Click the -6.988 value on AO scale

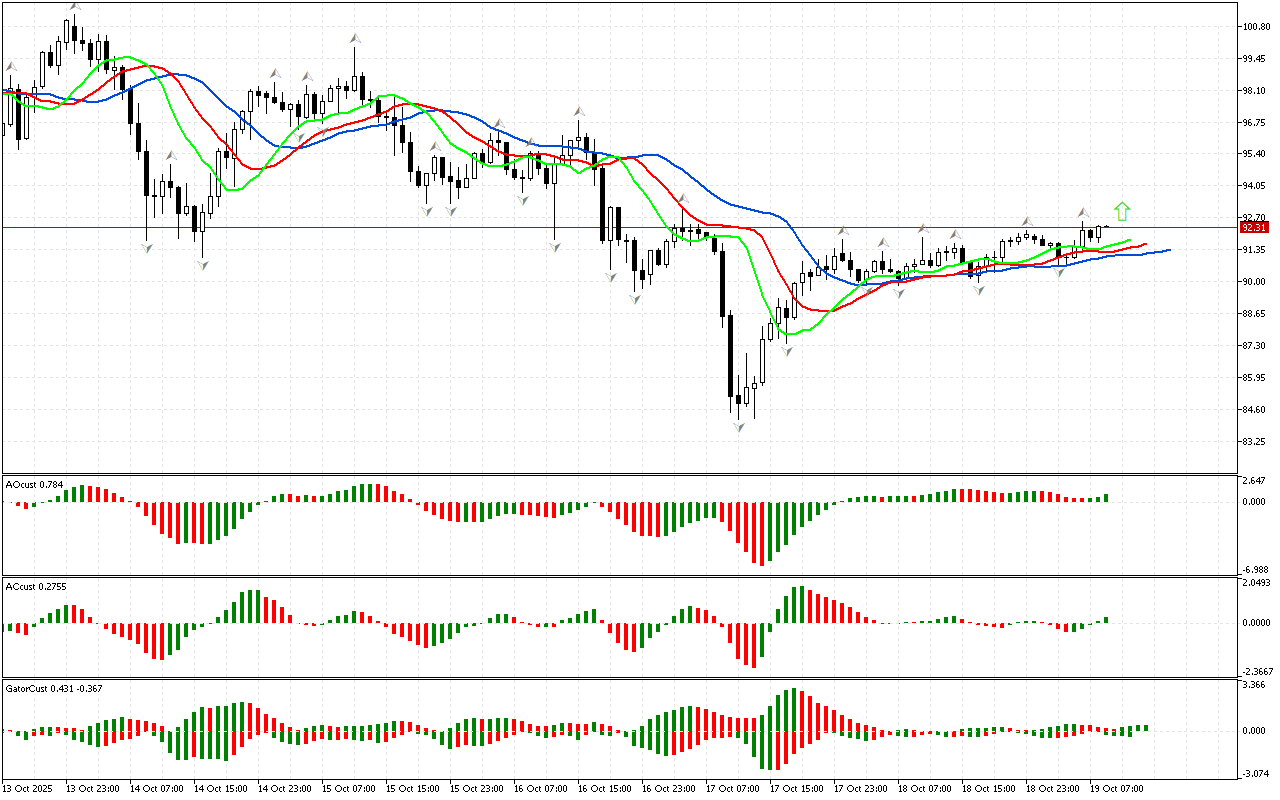1253,569
